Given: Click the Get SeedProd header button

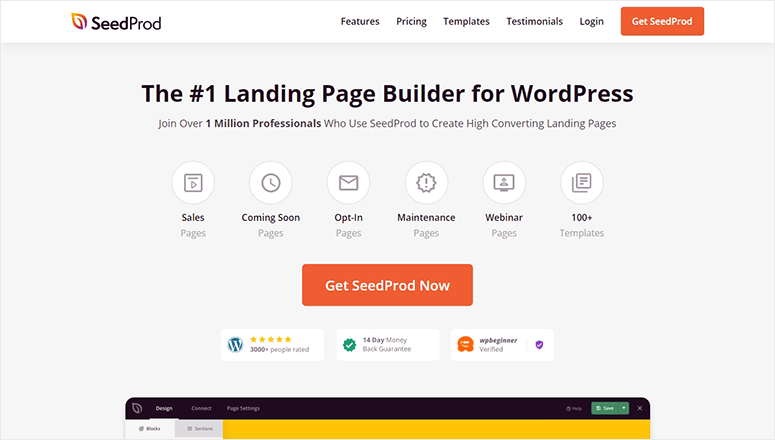Looking at the screenshot, I should [x=662, y=21].
